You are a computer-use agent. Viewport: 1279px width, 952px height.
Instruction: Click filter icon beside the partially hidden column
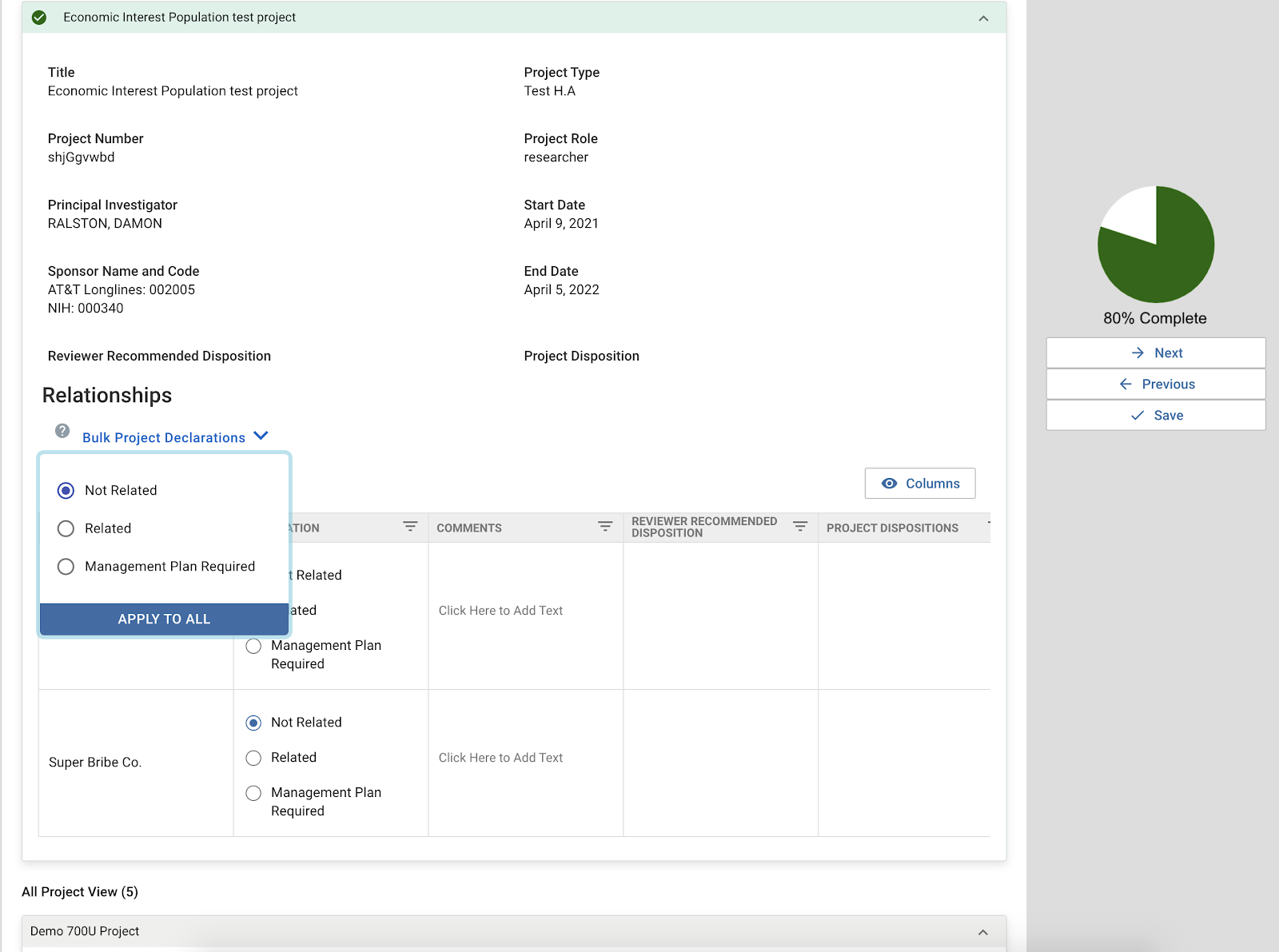[x=410, y=527]
